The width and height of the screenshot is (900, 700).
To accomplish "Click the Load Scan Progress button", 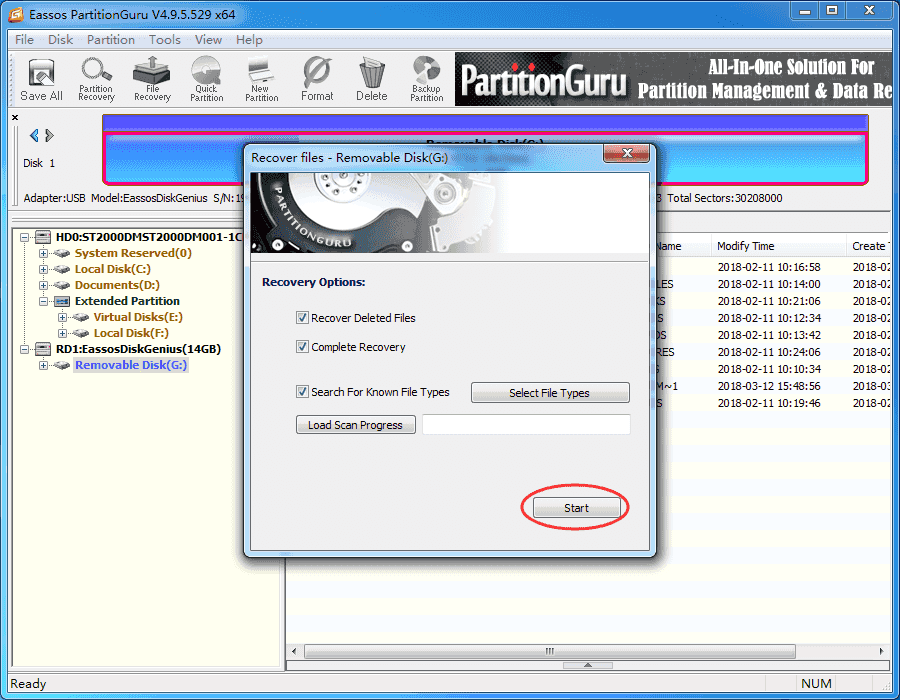I will pos(355,425).
